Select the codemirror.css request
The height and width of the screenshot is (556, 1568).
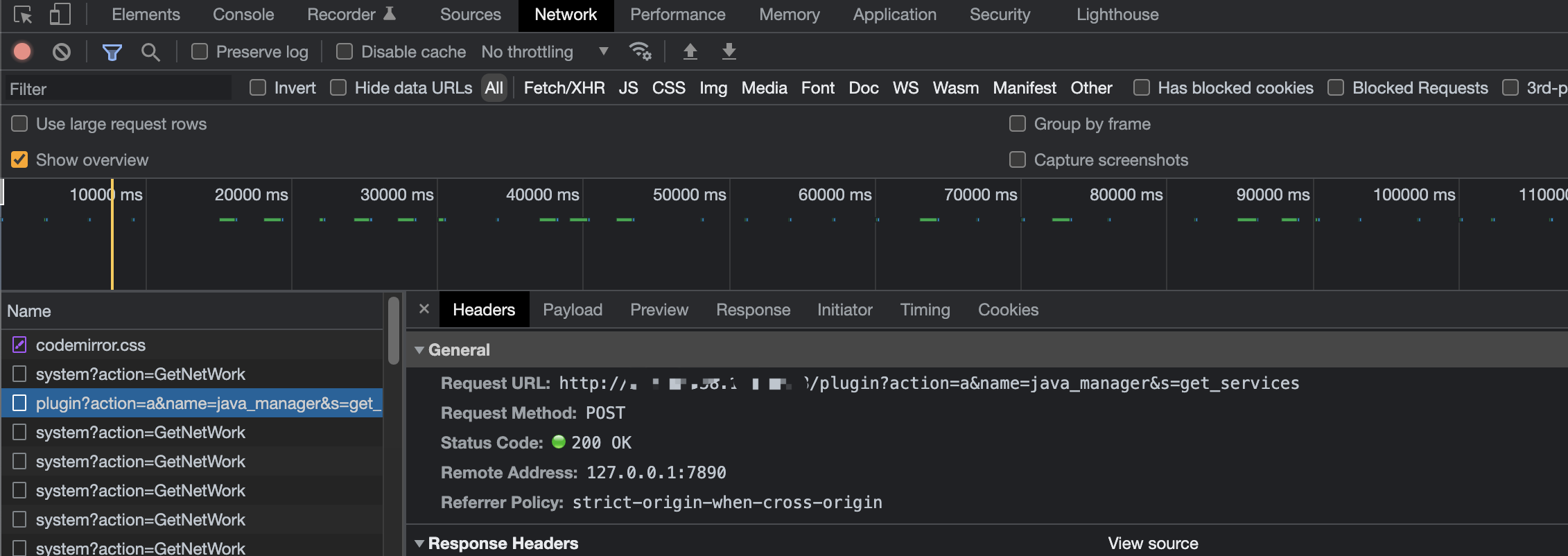pyautogui.click(x=192, y=345)
